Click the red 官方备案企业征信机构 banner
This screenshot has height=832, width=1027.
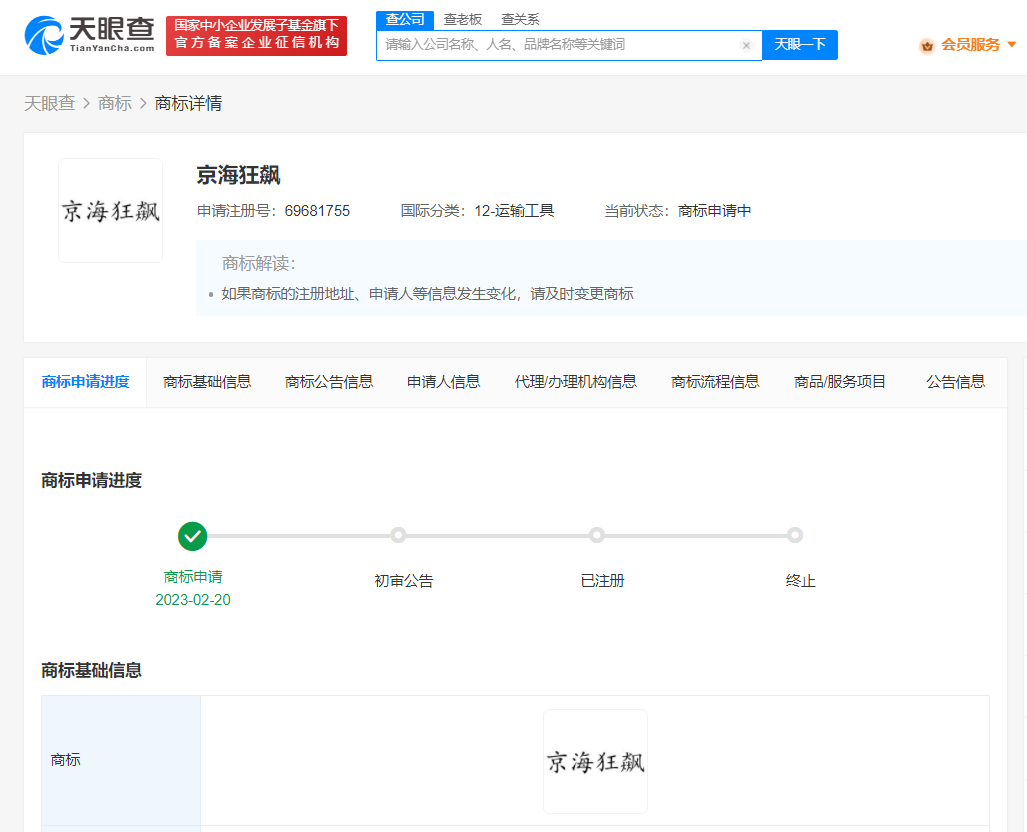256,35
